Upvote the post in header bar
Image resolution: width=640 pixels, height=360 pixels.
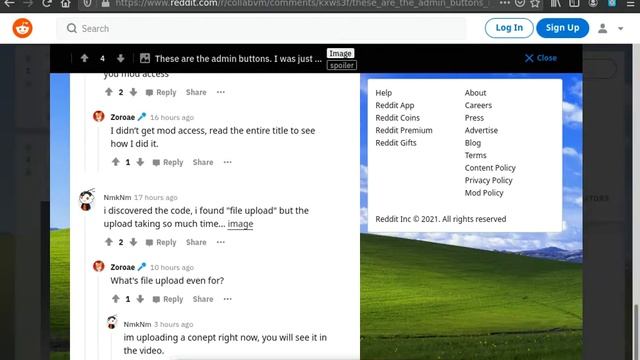pos(84,58)
